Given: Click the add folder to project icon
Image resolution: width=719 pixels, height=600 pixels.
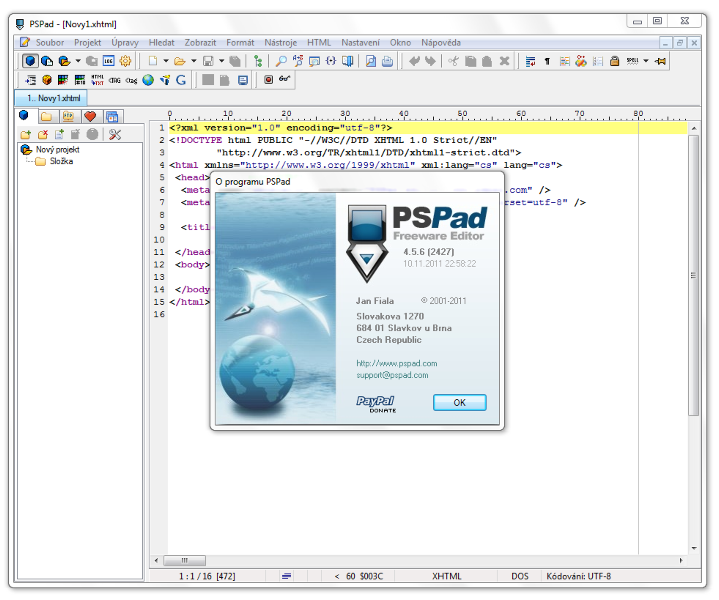Looking at the screenshot, I should 26,134.
